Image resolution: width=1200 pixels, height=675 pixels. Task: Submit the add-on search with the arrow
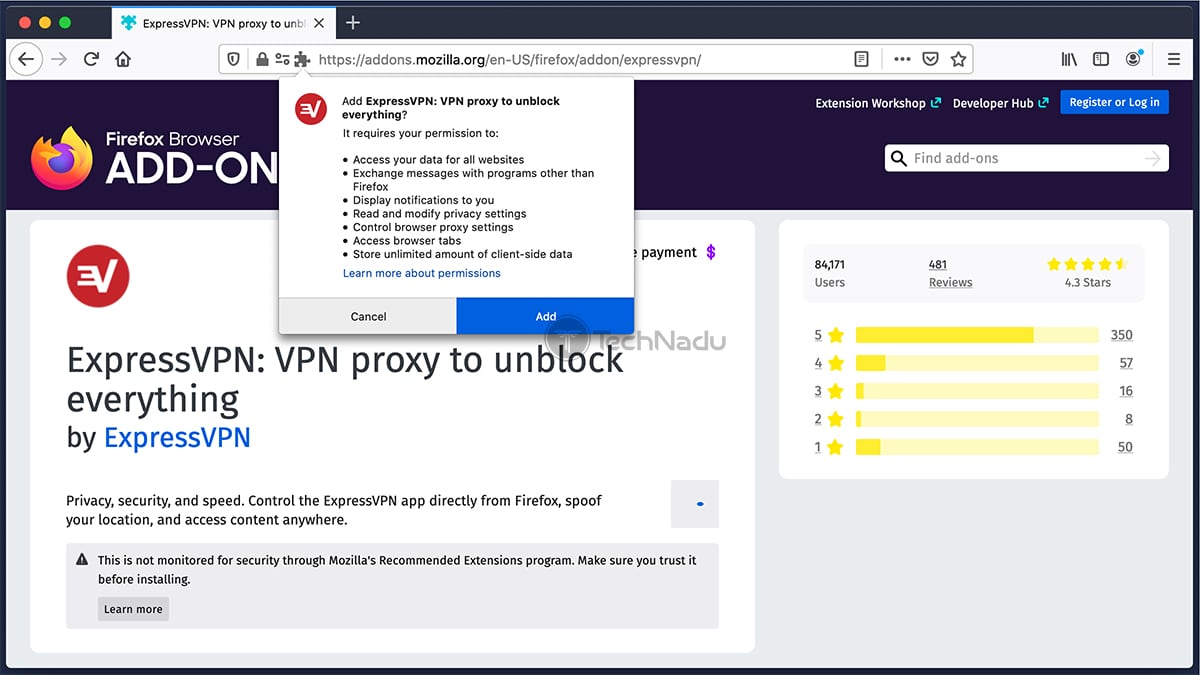1153,158
